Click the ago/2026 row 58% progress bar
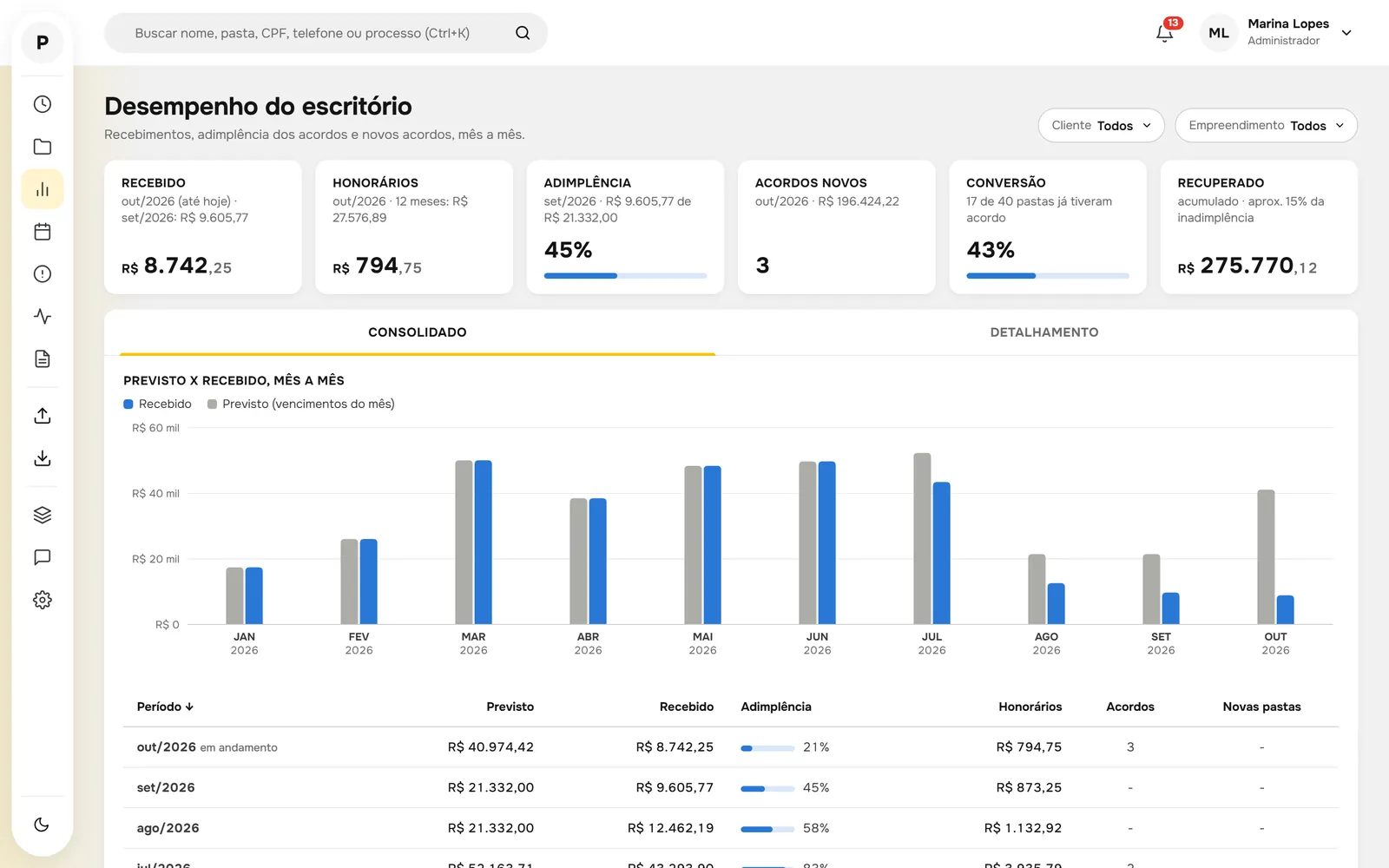 point(767,829)
